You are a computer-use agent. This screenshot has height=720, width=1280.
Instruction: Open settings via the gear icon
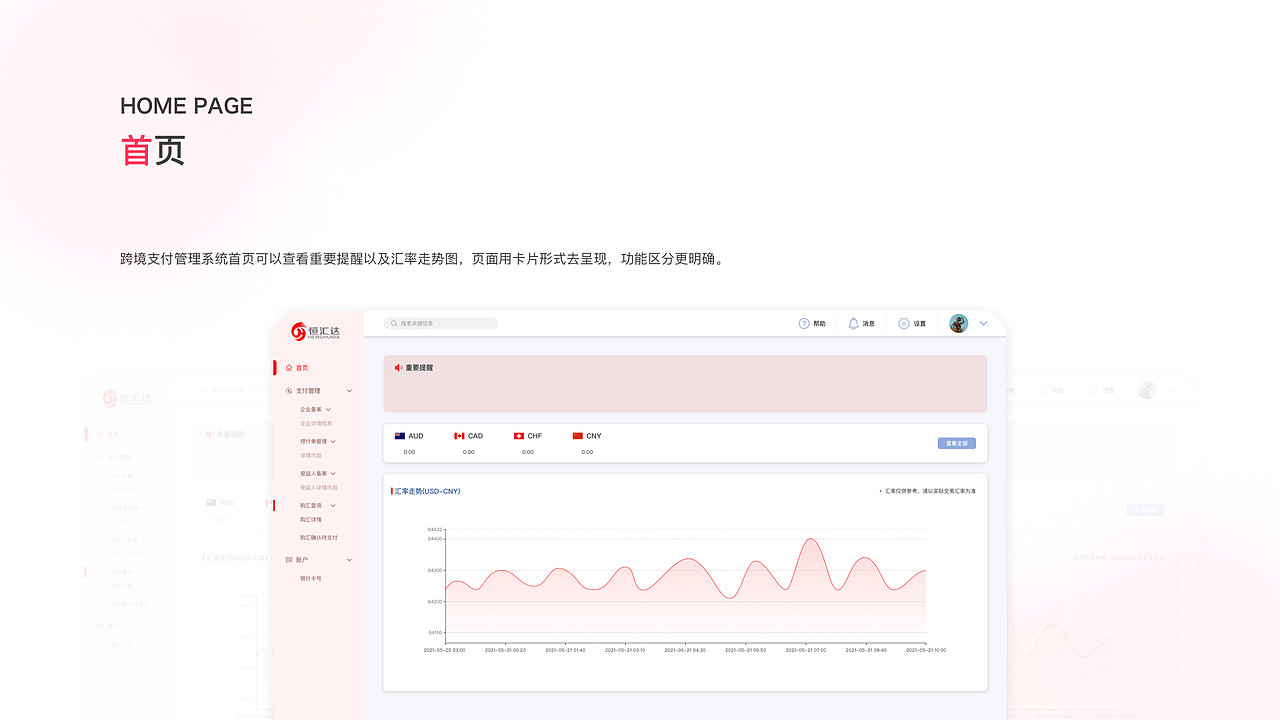tap(904, 324)
